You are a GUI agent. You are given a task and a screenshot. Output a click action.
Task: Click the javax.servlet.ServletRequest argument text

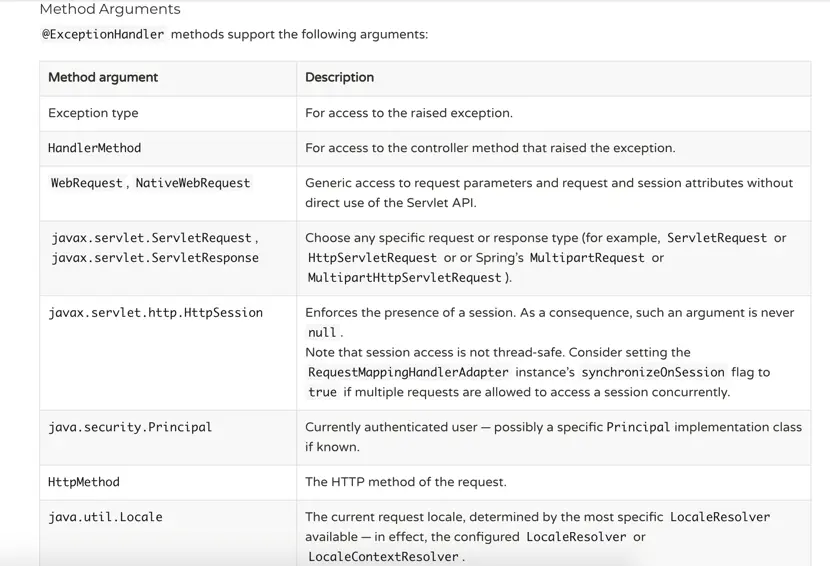tap(153, 238)
